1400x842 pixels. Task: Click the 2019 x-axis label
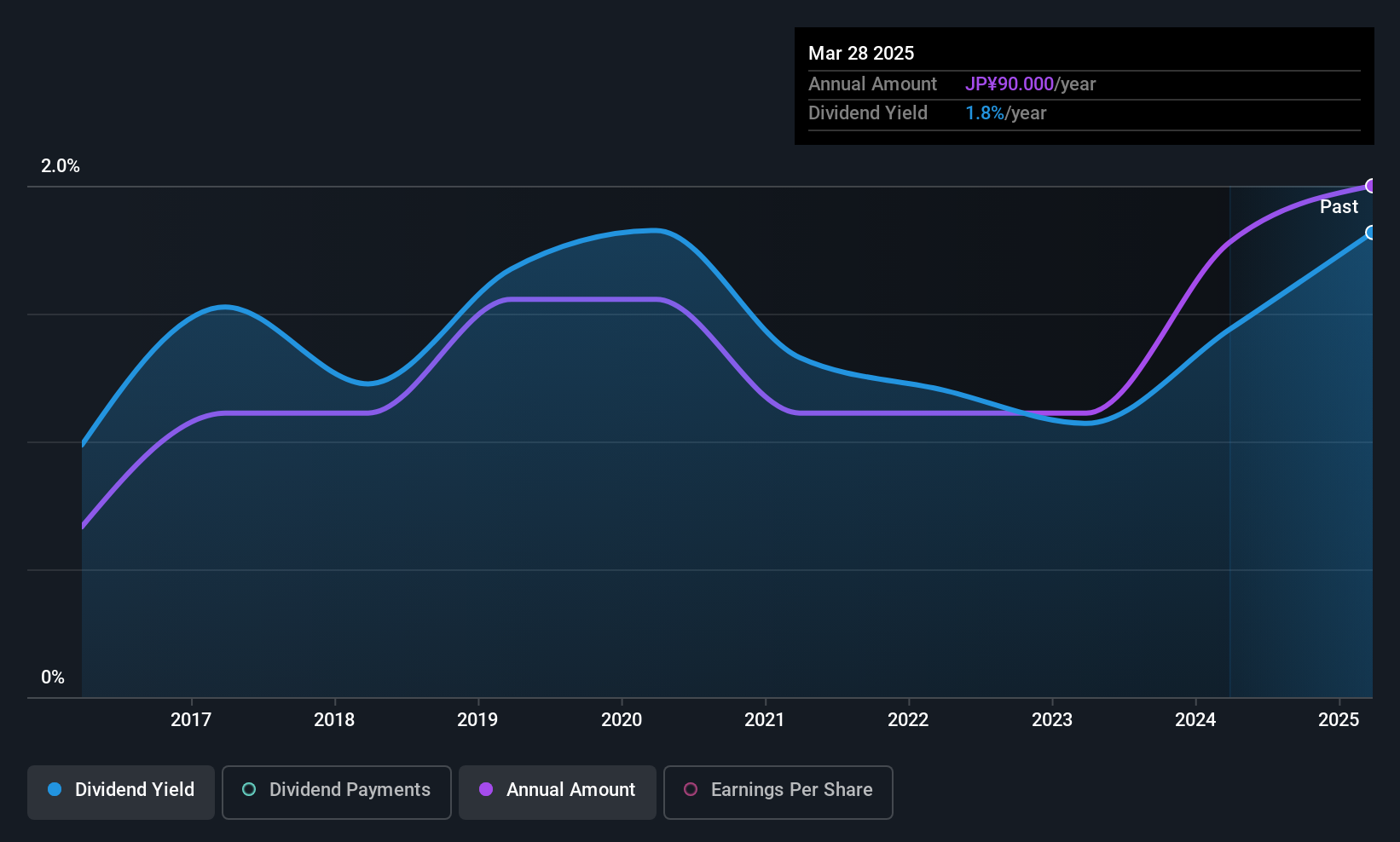coord(477,719)
